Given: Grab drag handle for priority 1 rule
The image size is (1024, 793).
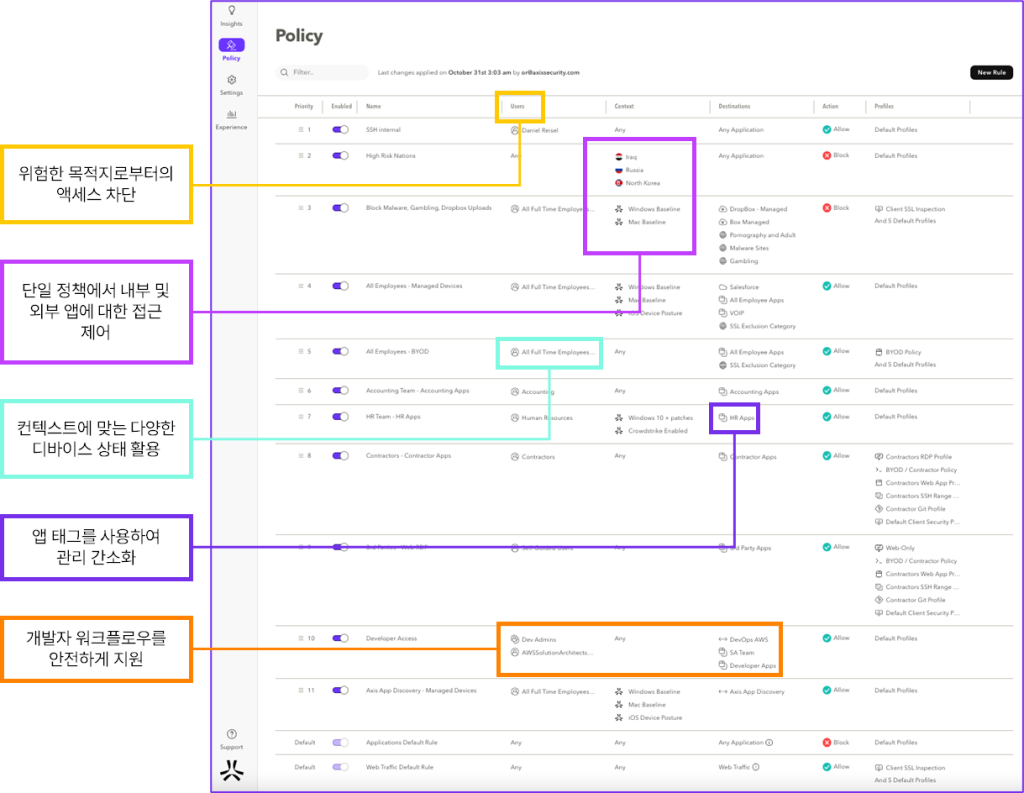Looking at the screenshot, I should [x=300, y=130].
